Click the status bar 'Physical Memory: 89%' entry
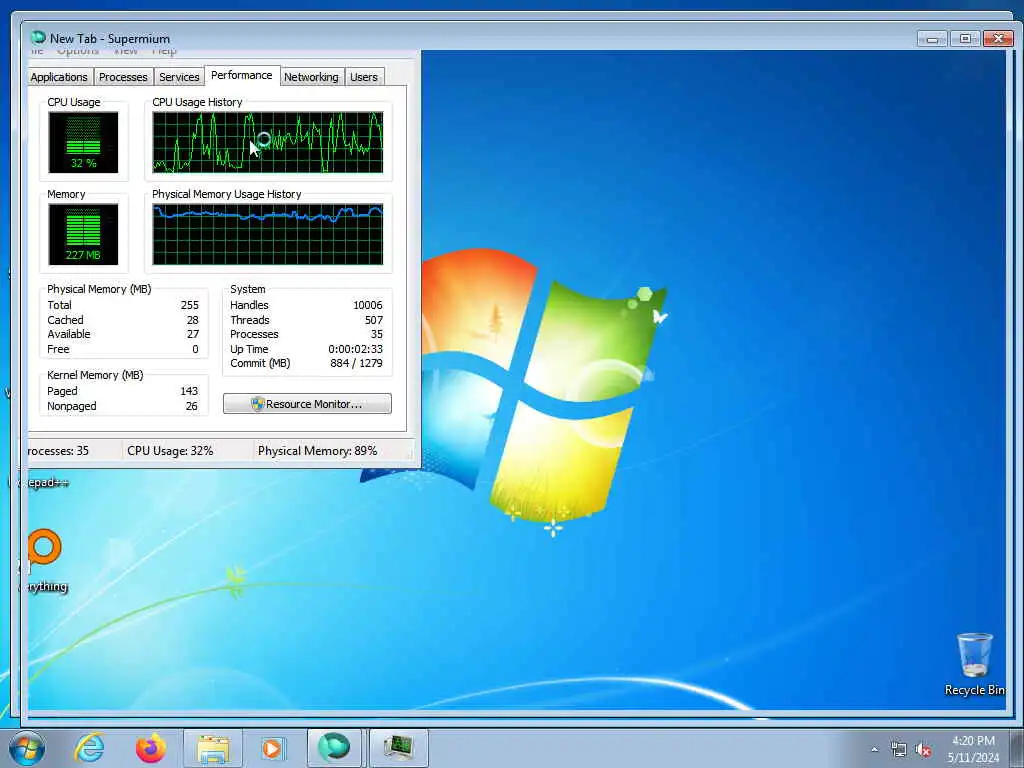The image size is (1024, 768). (x=317, y=451)
